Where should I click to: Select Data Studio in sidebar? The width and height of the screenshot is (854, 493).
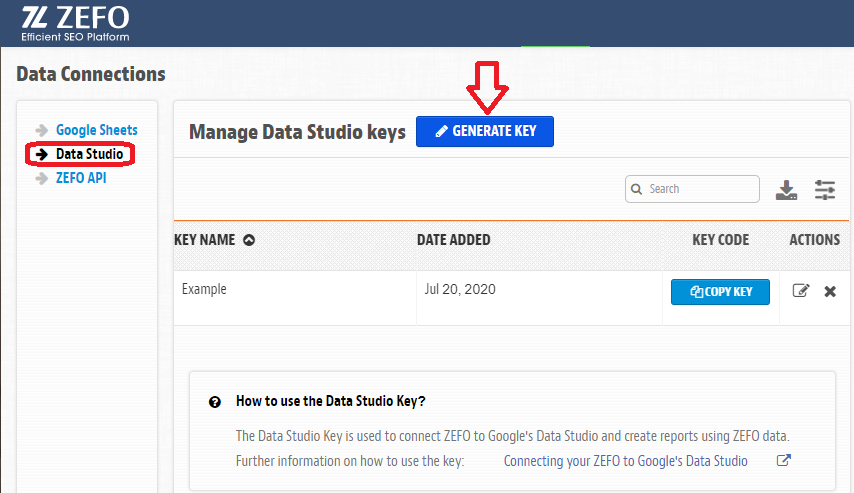coord(89,154)
